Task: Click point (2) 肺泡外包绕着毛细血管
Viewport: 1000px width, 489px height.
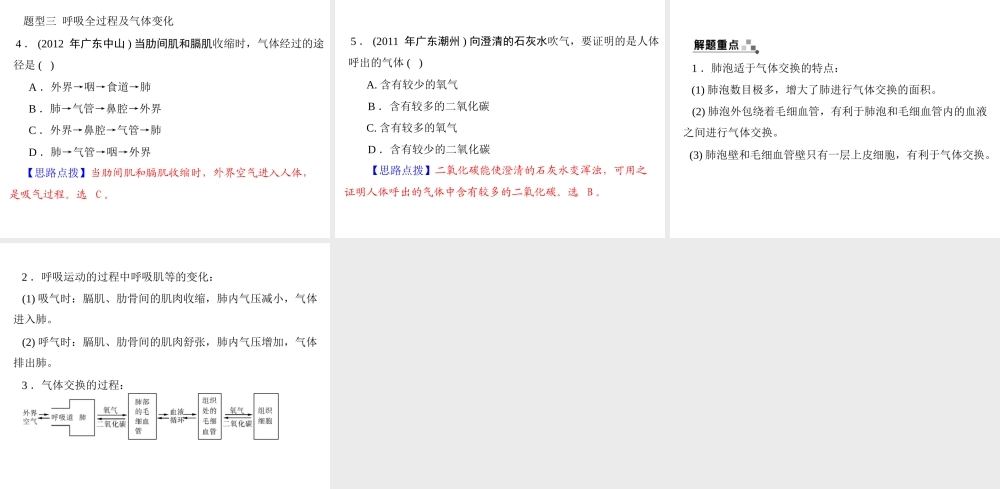Action: point(835,122)
